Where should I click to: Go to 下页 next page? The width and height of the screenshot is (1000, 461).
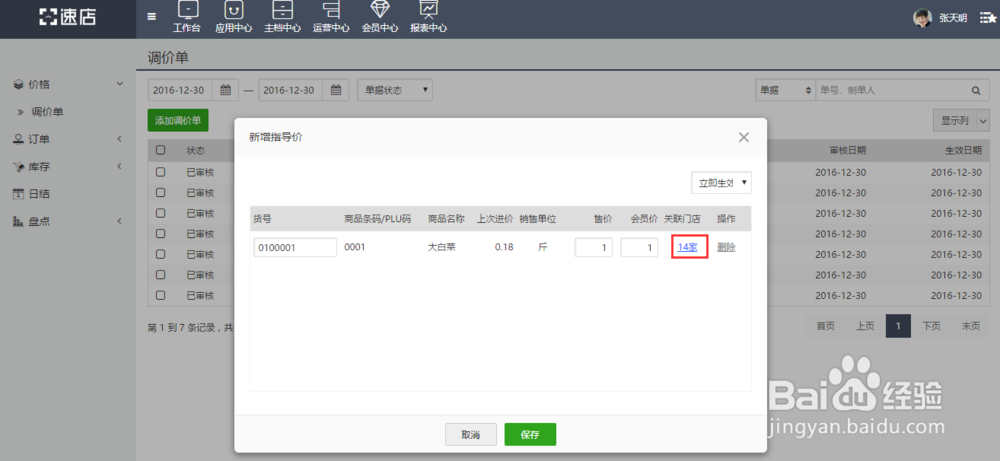coord(931,326)
